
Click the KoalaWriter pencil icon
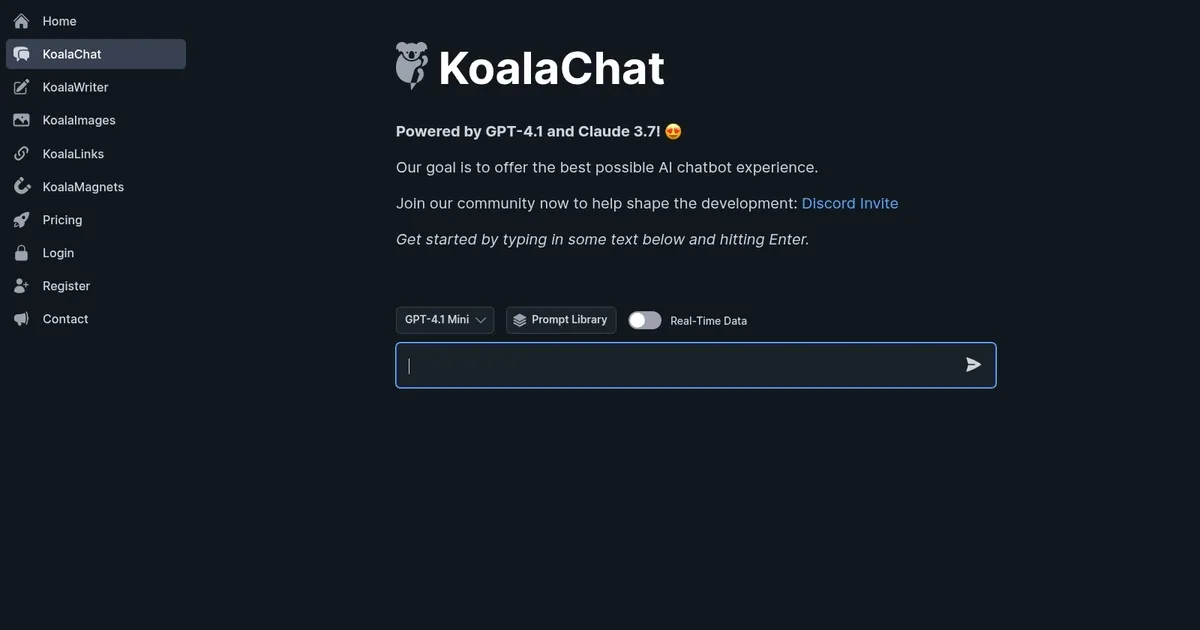pyautogui.click(x=21, y=87)
